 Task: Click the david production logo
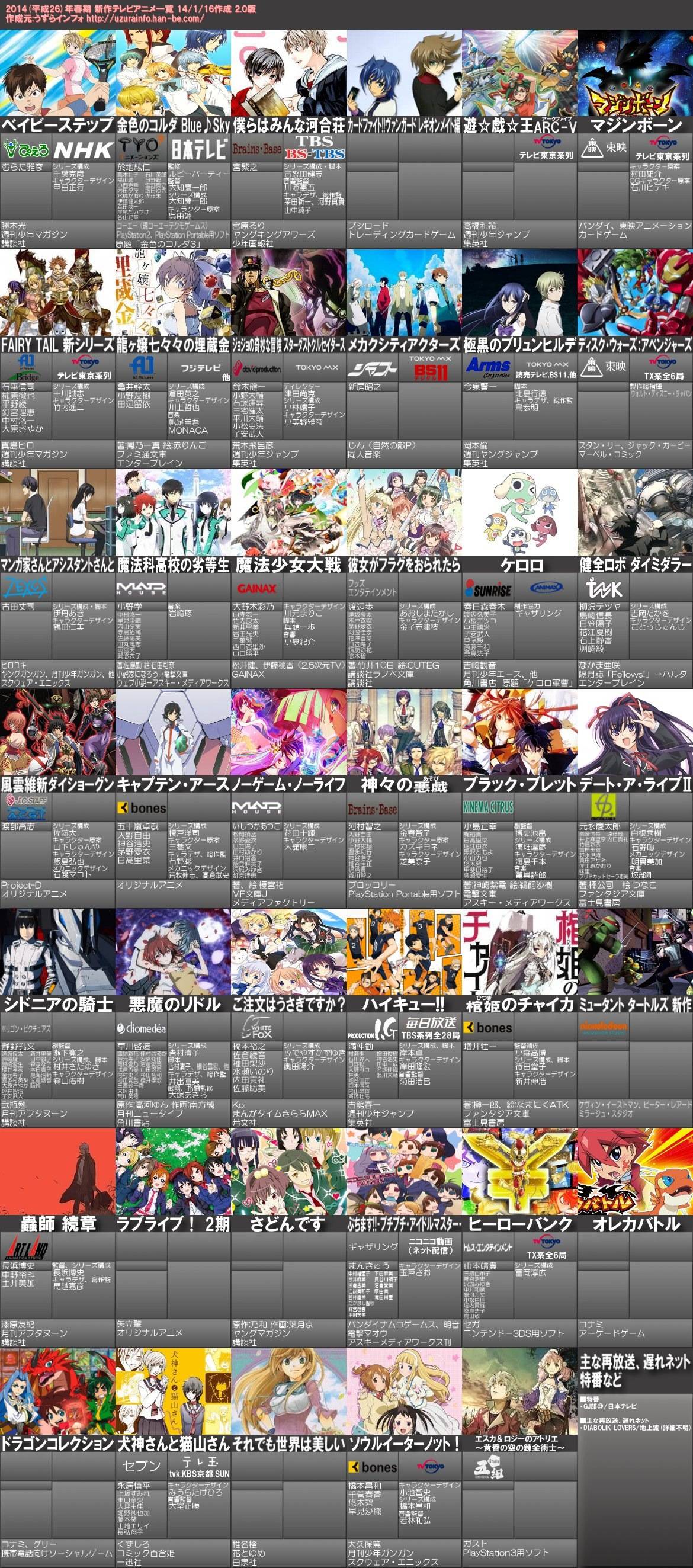[256, 369]
